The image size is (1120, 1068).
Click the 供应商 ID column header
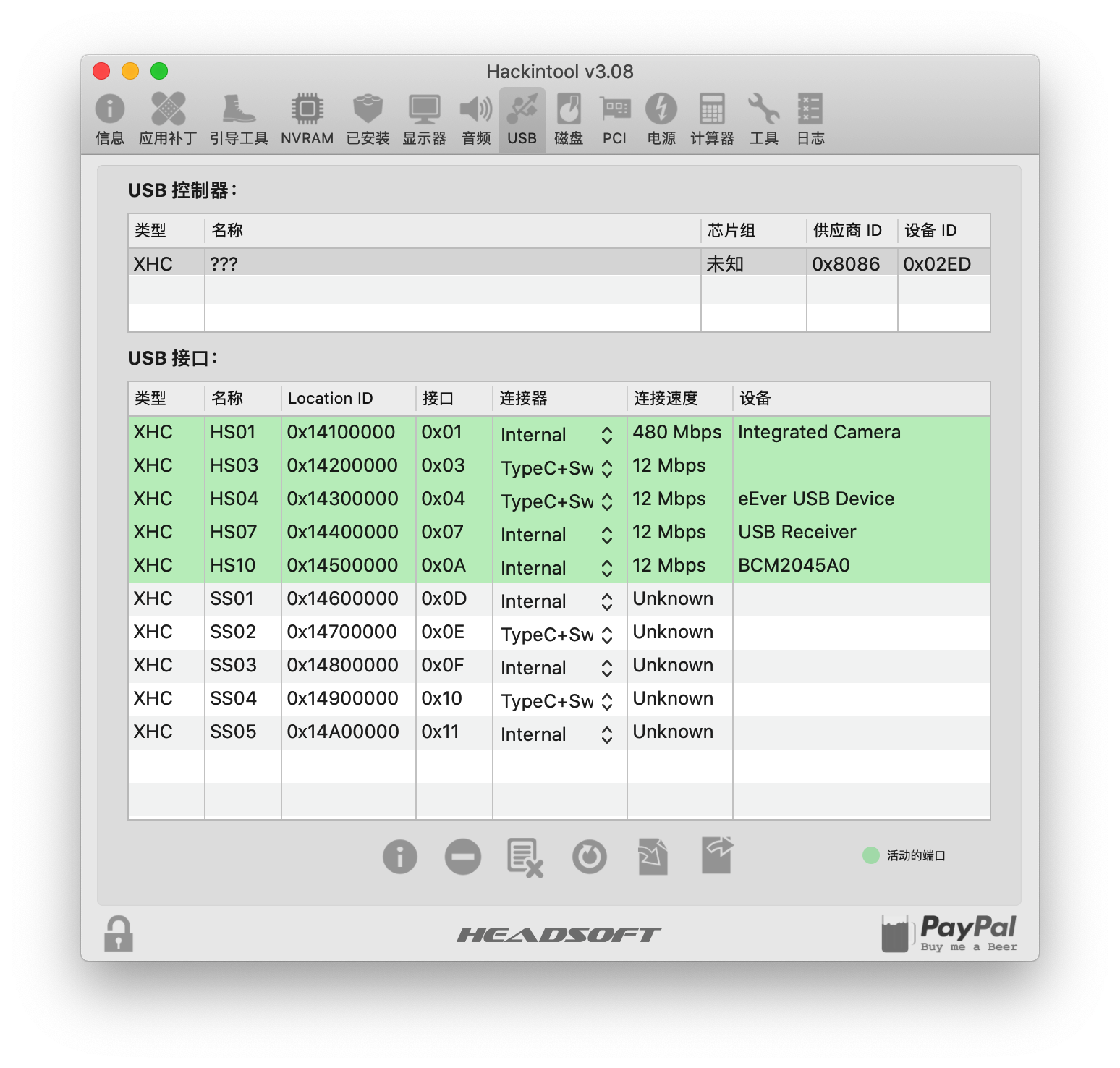point(852,231)
